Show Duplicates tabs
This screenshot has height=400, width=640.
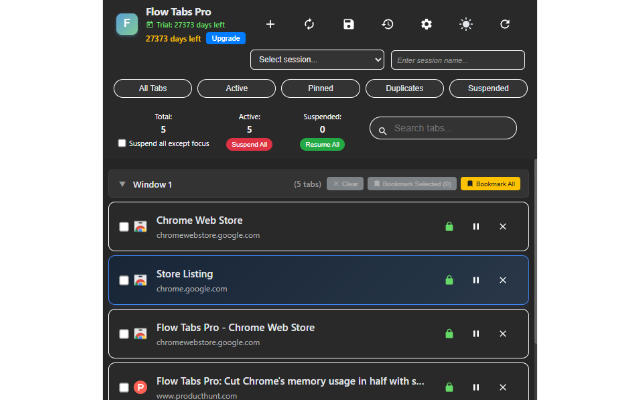coord(404,88)
